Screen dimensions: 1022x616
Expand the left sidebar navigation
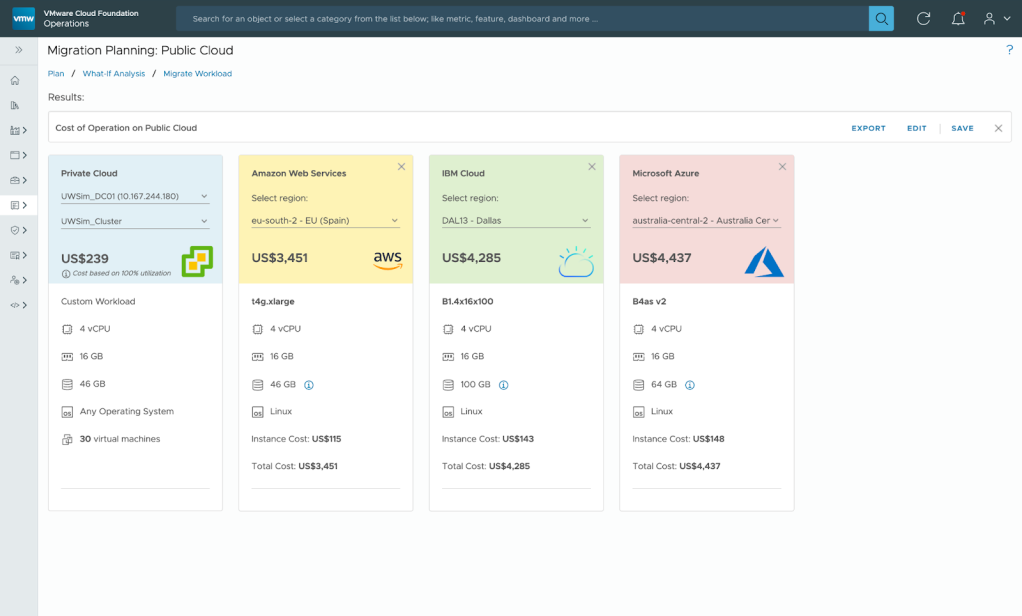click(x=19, y=50)
